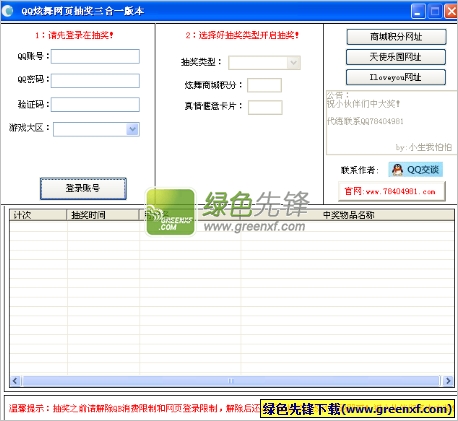This screenshot has height=421, width=458.
Task: Select the 计次 column header
Action: click(x=38, y=215)
